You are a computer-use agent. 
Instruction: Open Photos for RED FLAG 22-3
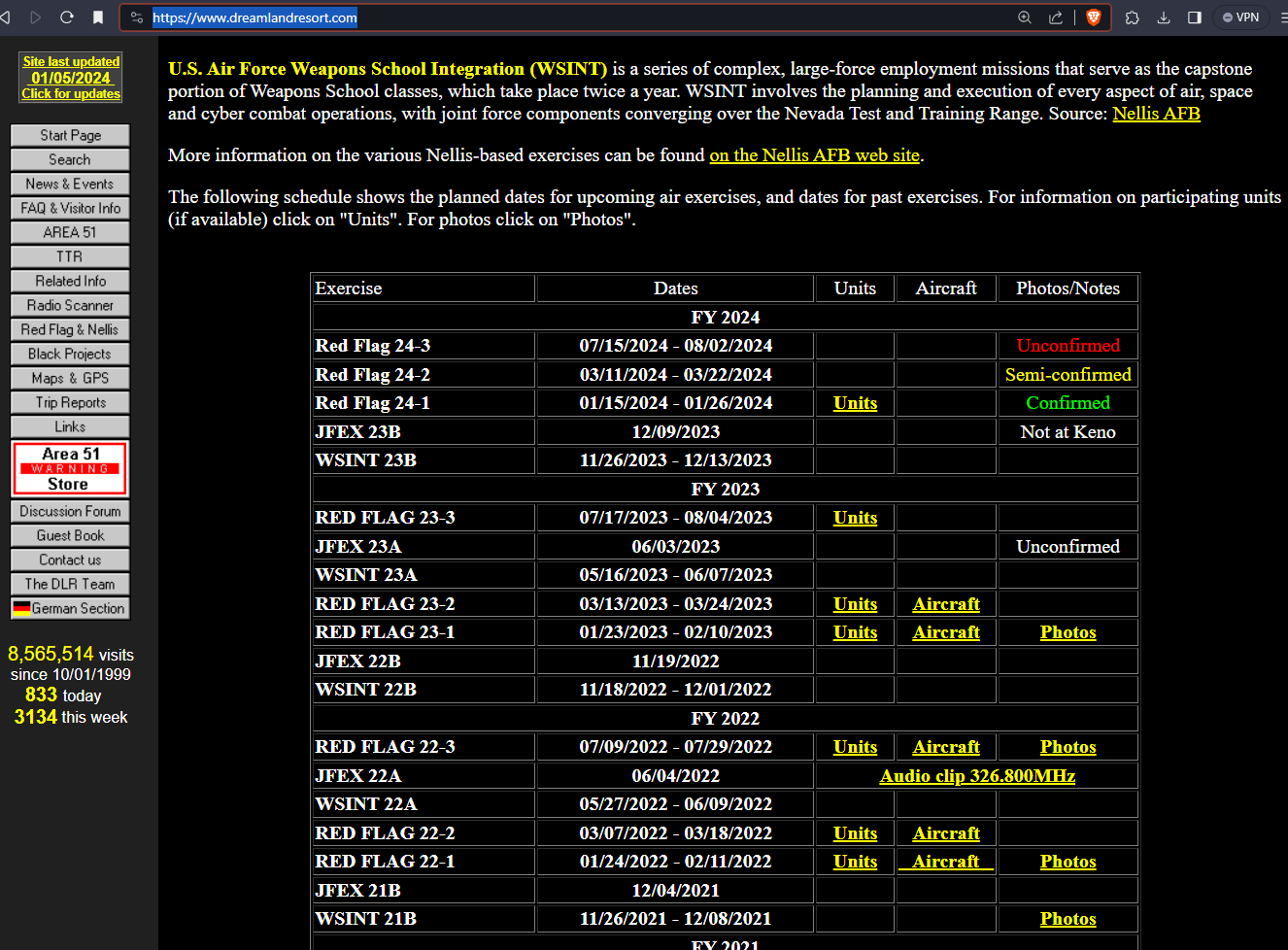pos(1068,747)
